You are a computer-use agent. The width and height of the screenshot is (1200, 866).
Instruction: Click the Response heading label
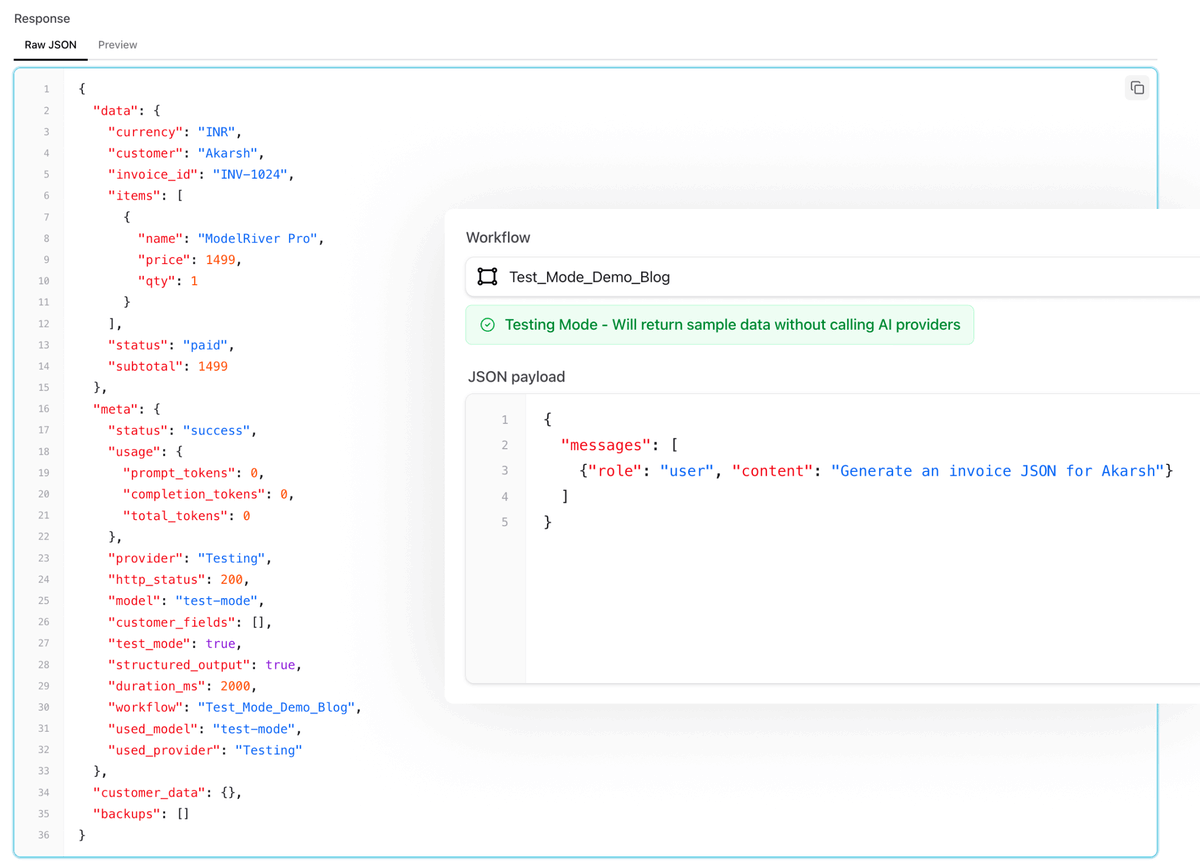coord(42,18)
